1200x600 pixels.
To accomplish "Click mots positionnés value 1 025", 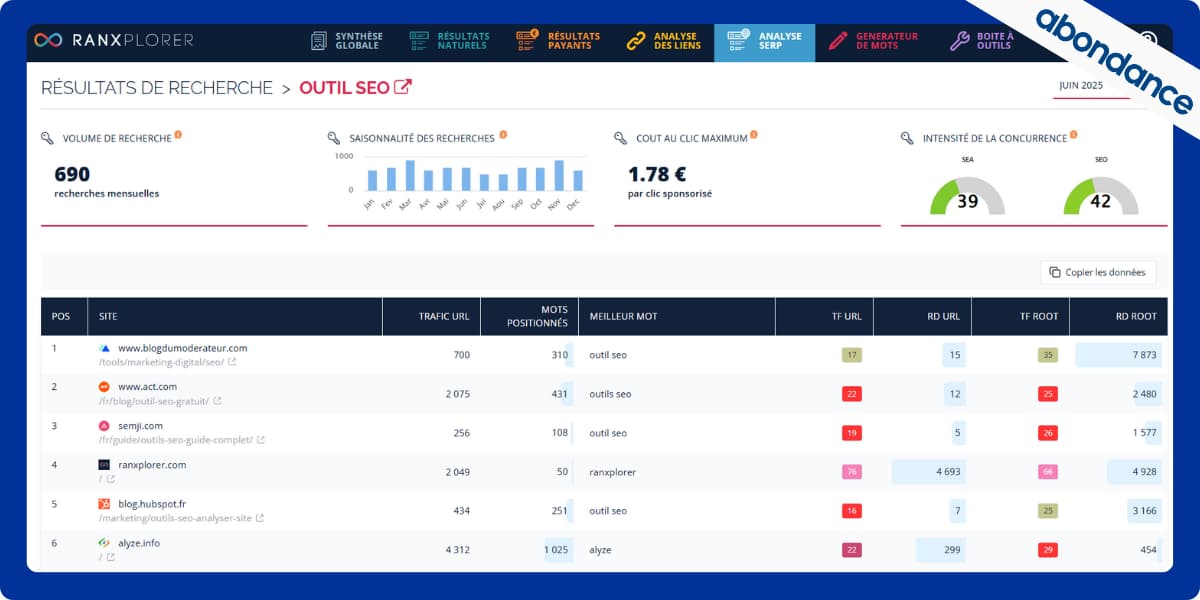I will pyautogui.click(x=556, y=550).
